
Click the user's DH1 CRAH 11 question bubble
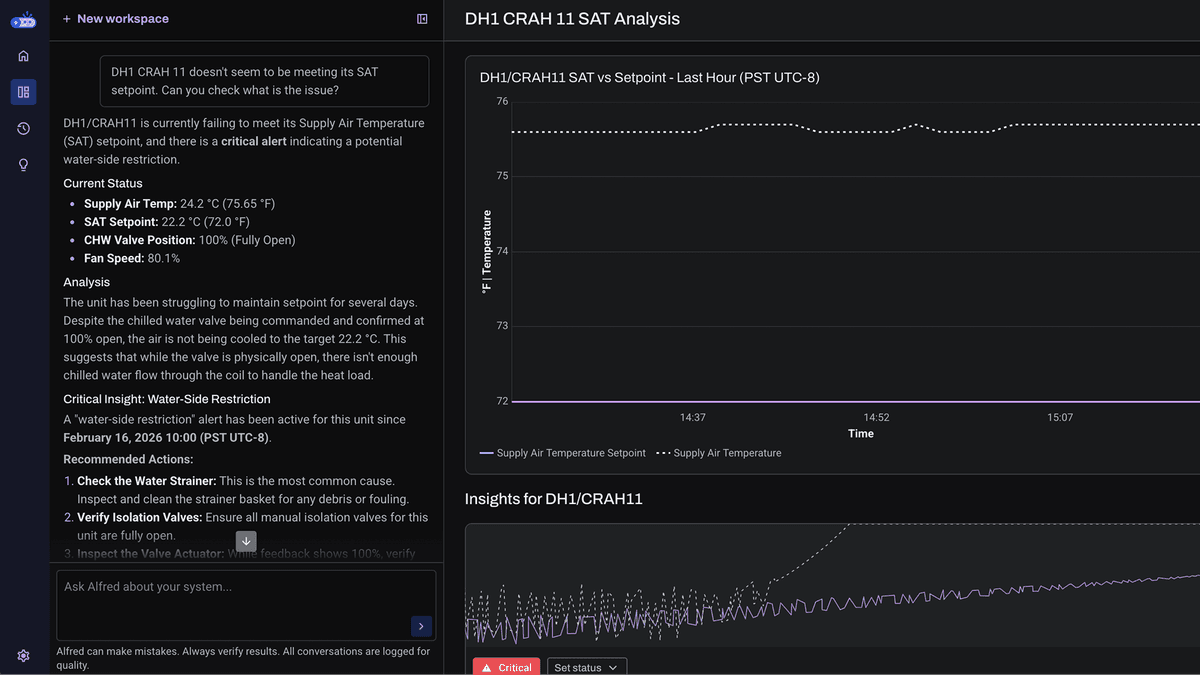264,81
